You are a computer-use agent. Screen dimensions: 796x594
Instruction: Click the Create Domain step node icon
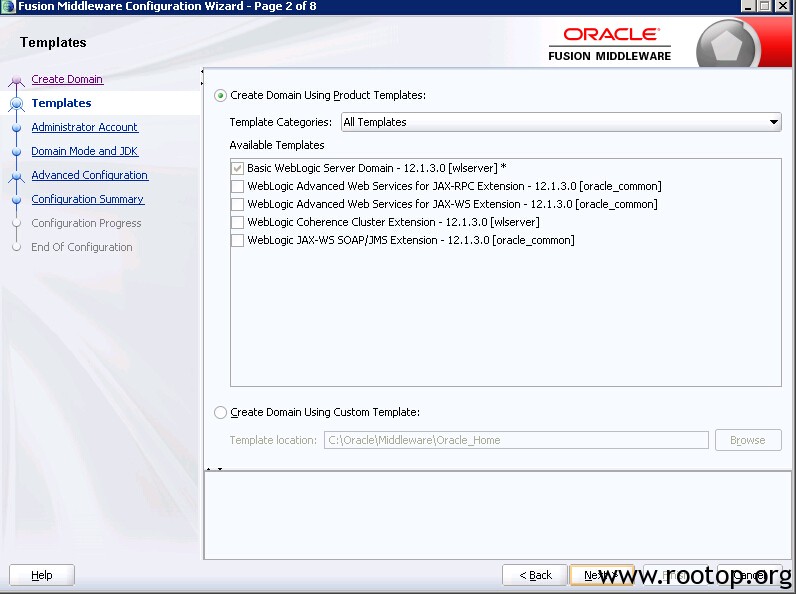[x=16, y=80]
